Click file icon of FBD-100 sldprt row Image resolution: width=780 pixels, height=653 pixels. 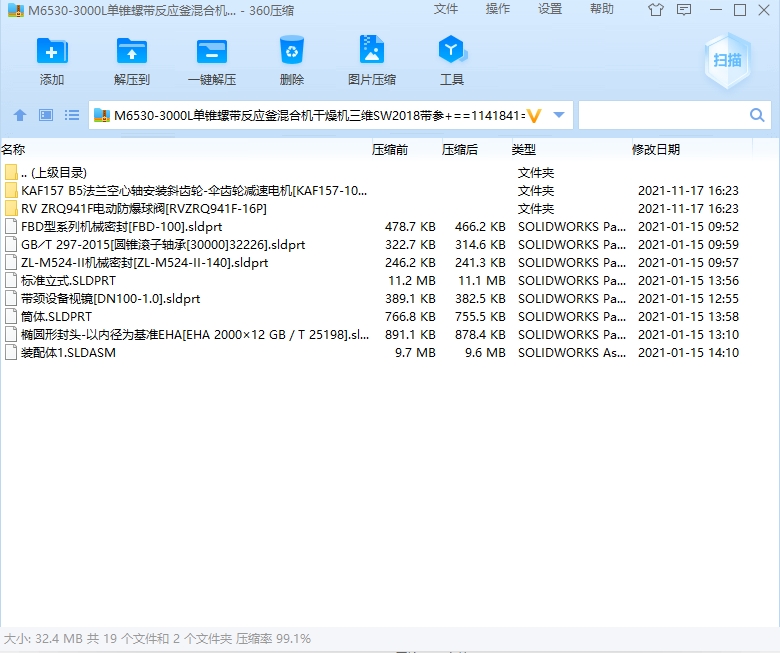[11, 226]
